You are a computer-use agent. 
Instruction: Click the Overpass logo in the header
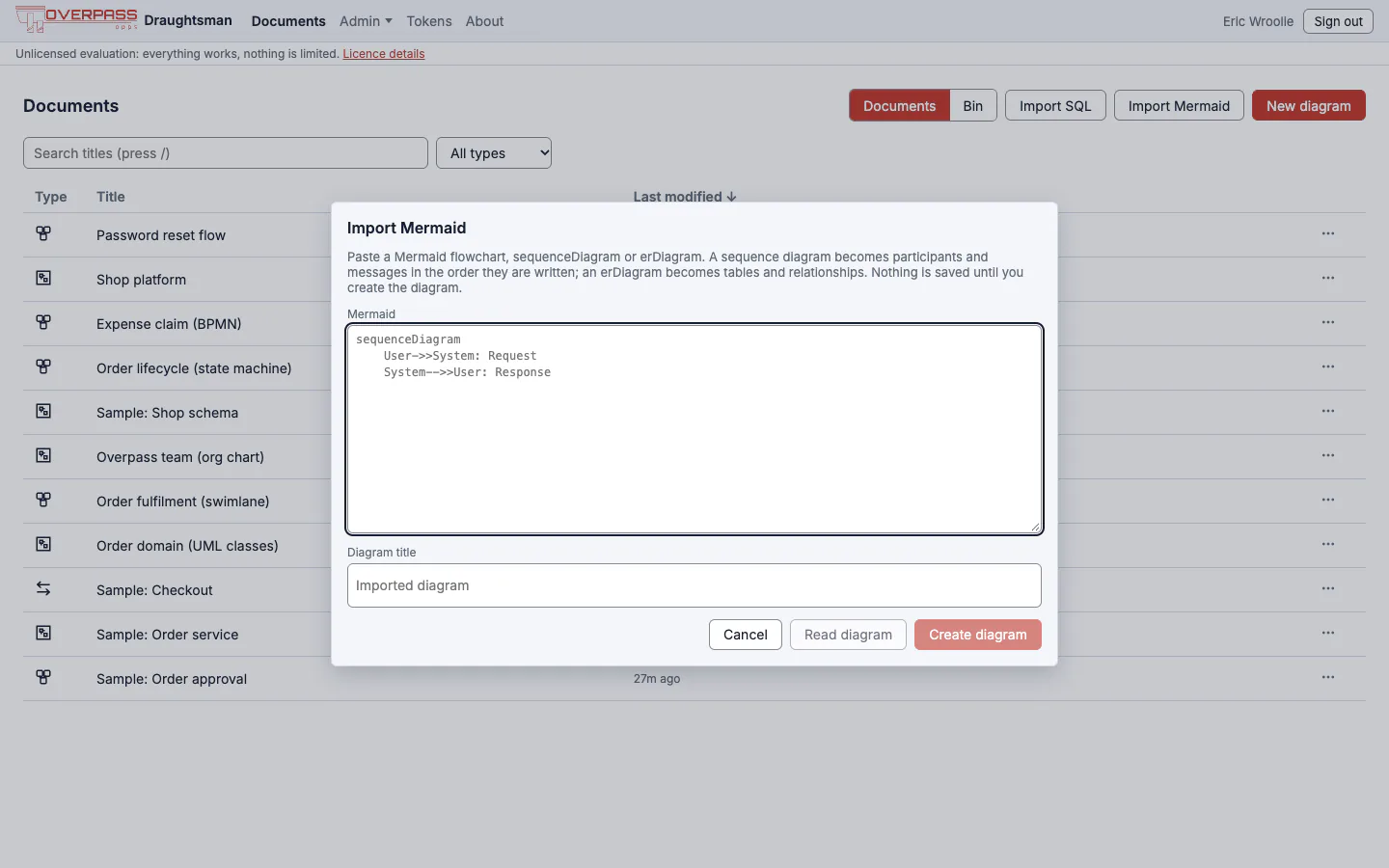76,19
